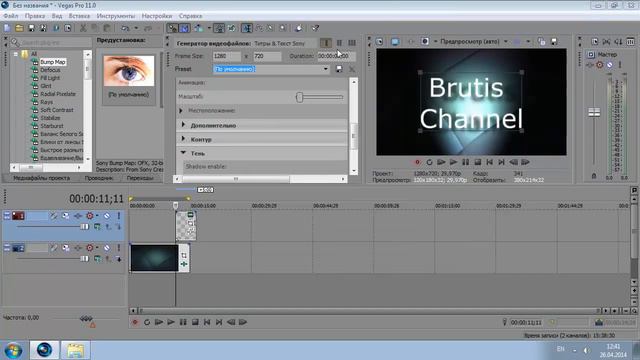Select the Normal Edit tool icon
The width and height of the screenshot is (640, 360).
(247, 28)
